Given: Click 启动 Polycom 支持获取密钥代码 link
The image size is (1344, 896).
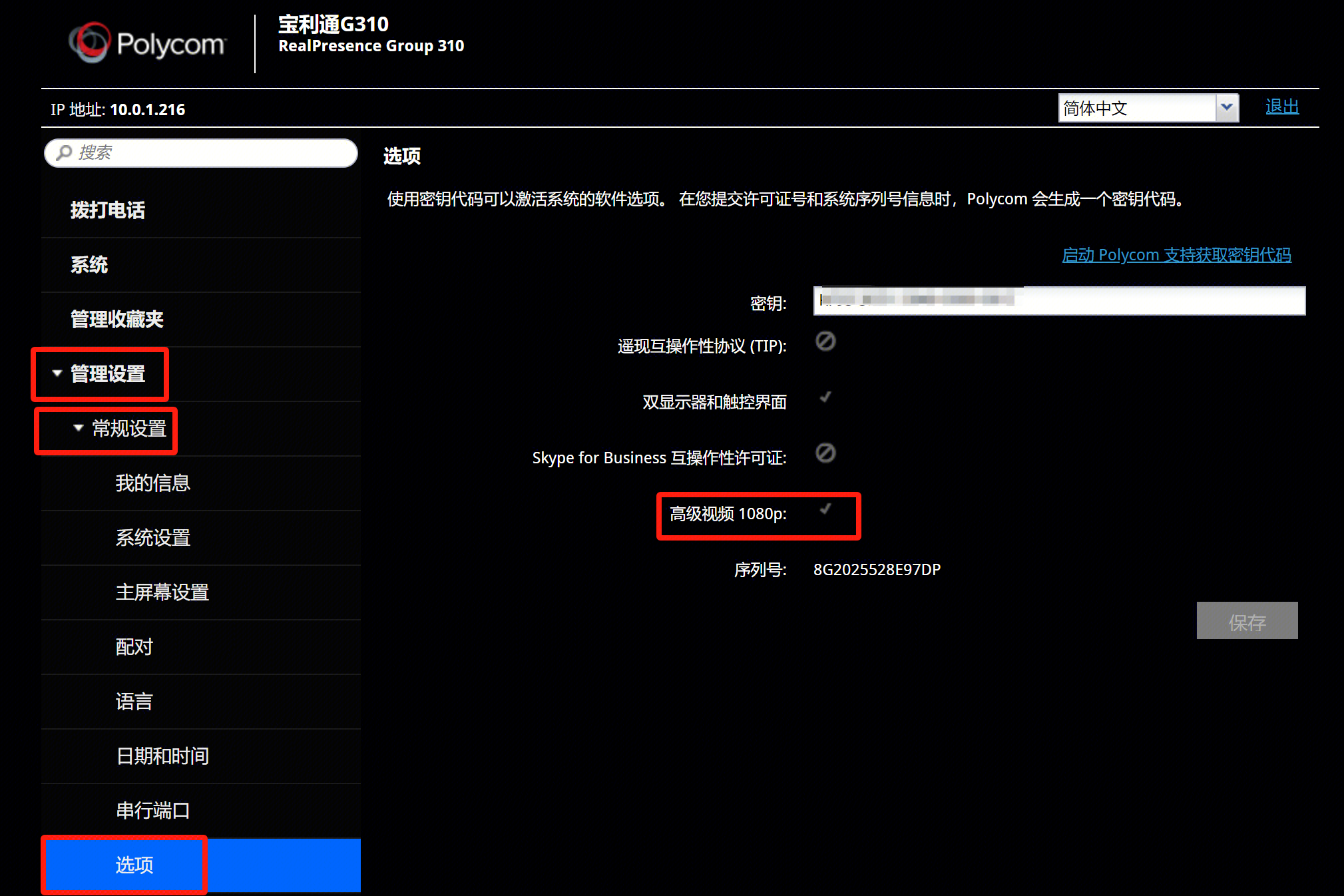Looking at the screenshot, I should pos(1176,255).
